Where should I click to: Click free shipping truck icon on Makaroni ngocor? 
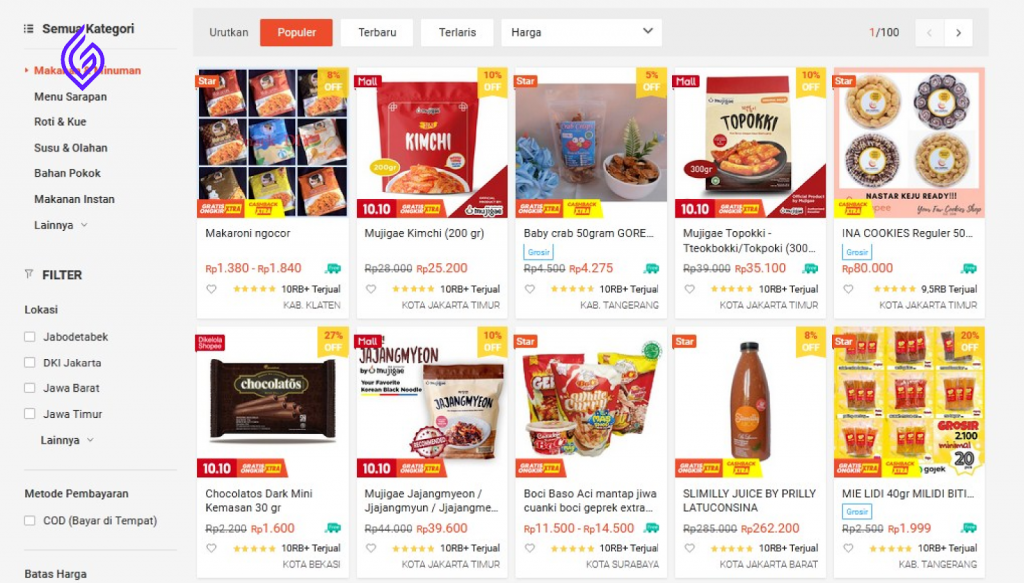pos(333,268)
